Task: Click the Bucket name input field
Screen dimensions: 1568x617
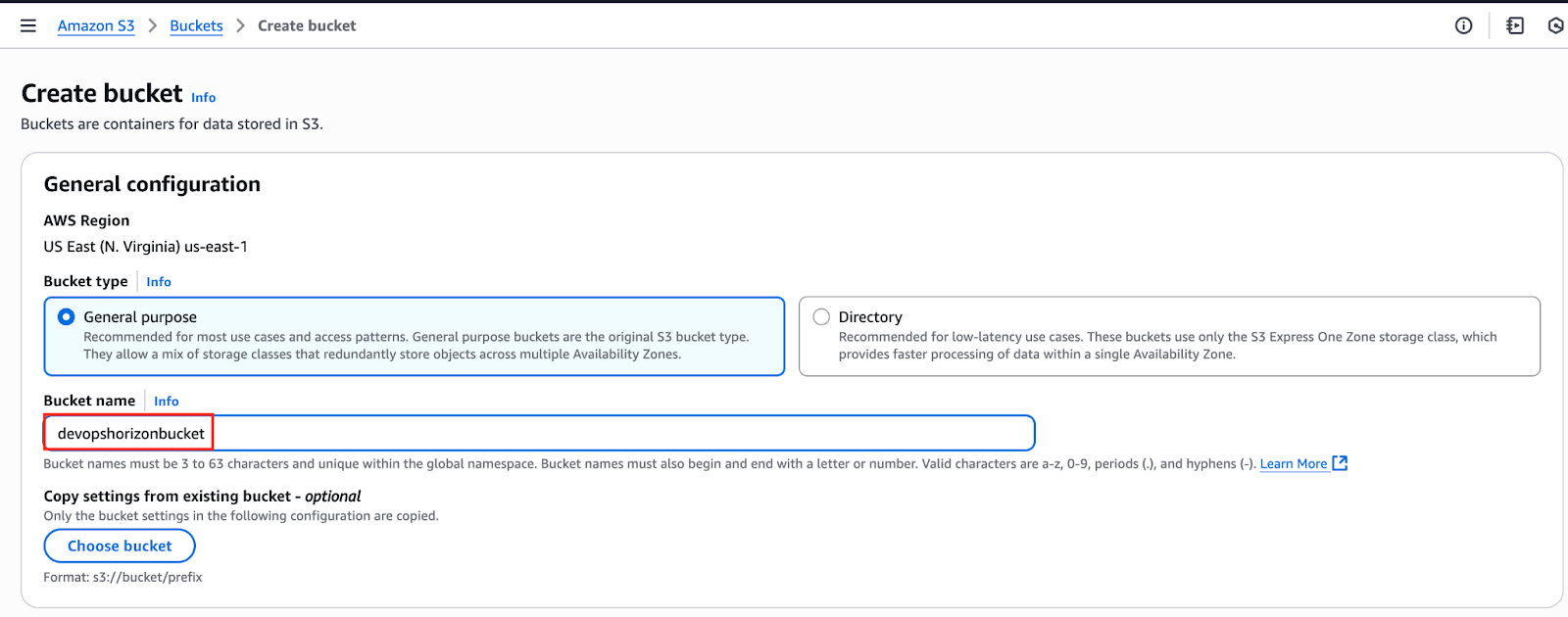Action: (x=539, y=433)
